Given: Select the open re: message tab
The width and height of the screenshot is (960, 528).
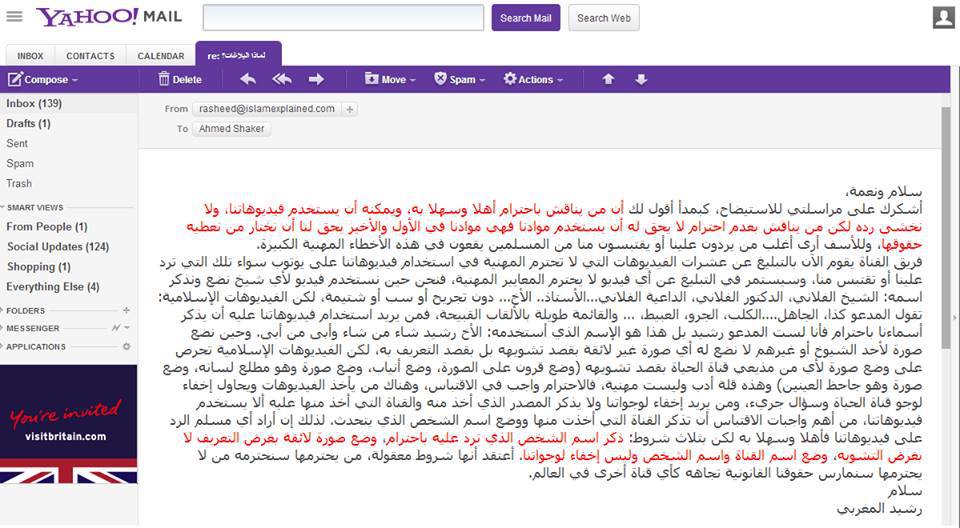Looking at the screenshot, I should point(238,55).
